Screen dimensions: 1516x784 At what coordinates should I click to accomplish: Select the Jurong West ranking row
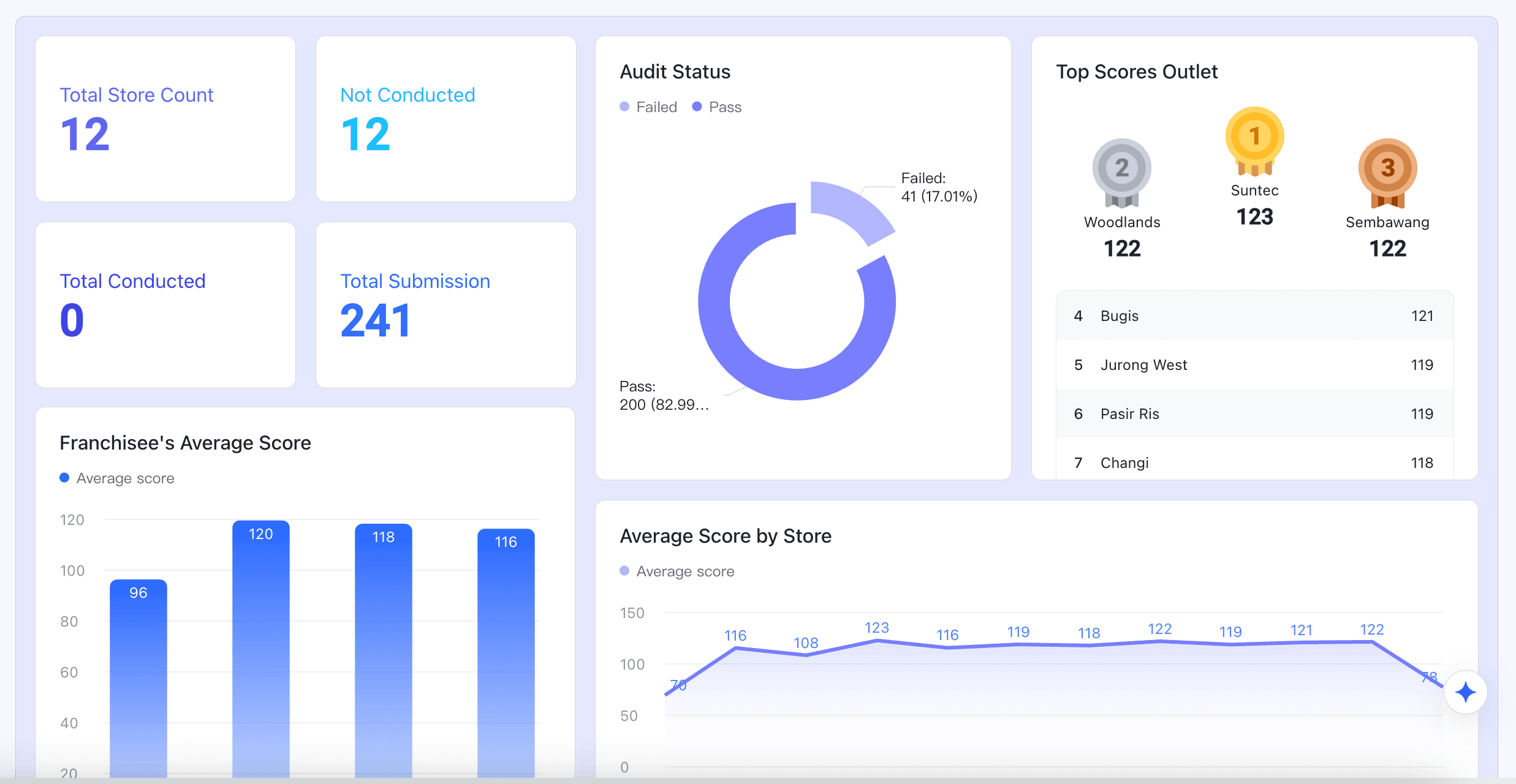[1254, 365]
